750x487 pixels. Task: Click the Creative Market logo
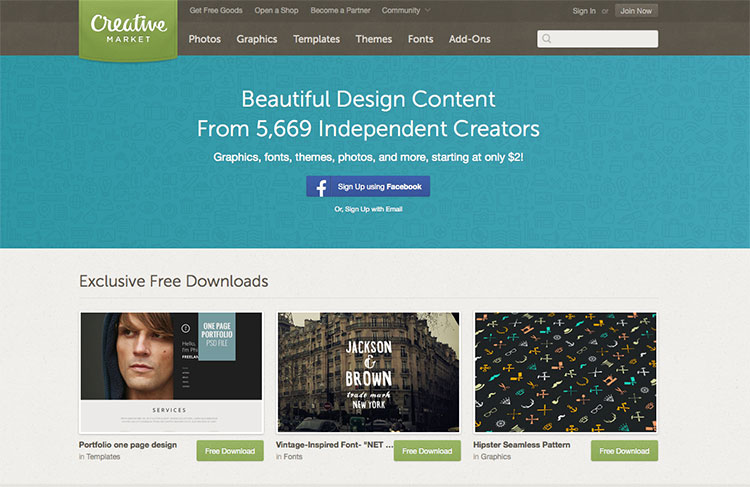tap(128, 29)
